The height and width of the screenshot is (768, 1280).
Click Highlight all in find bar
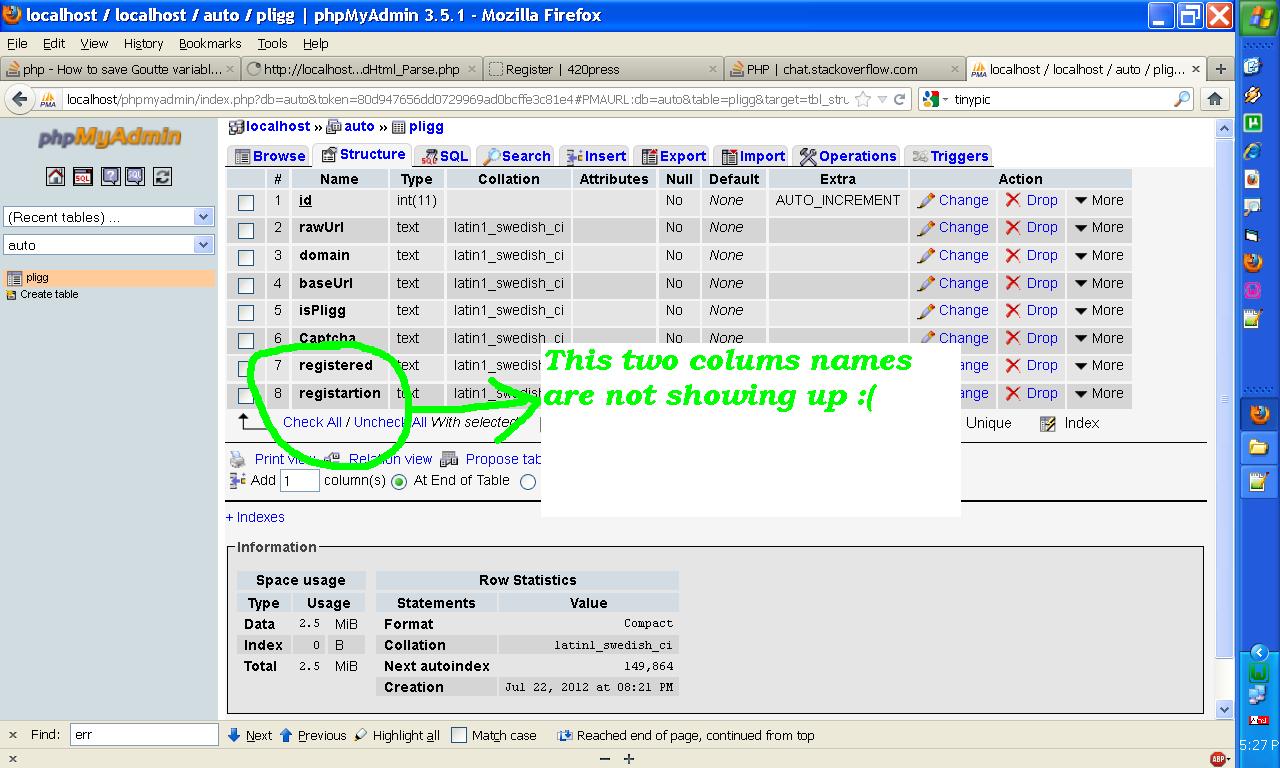(x=397, y=735)
